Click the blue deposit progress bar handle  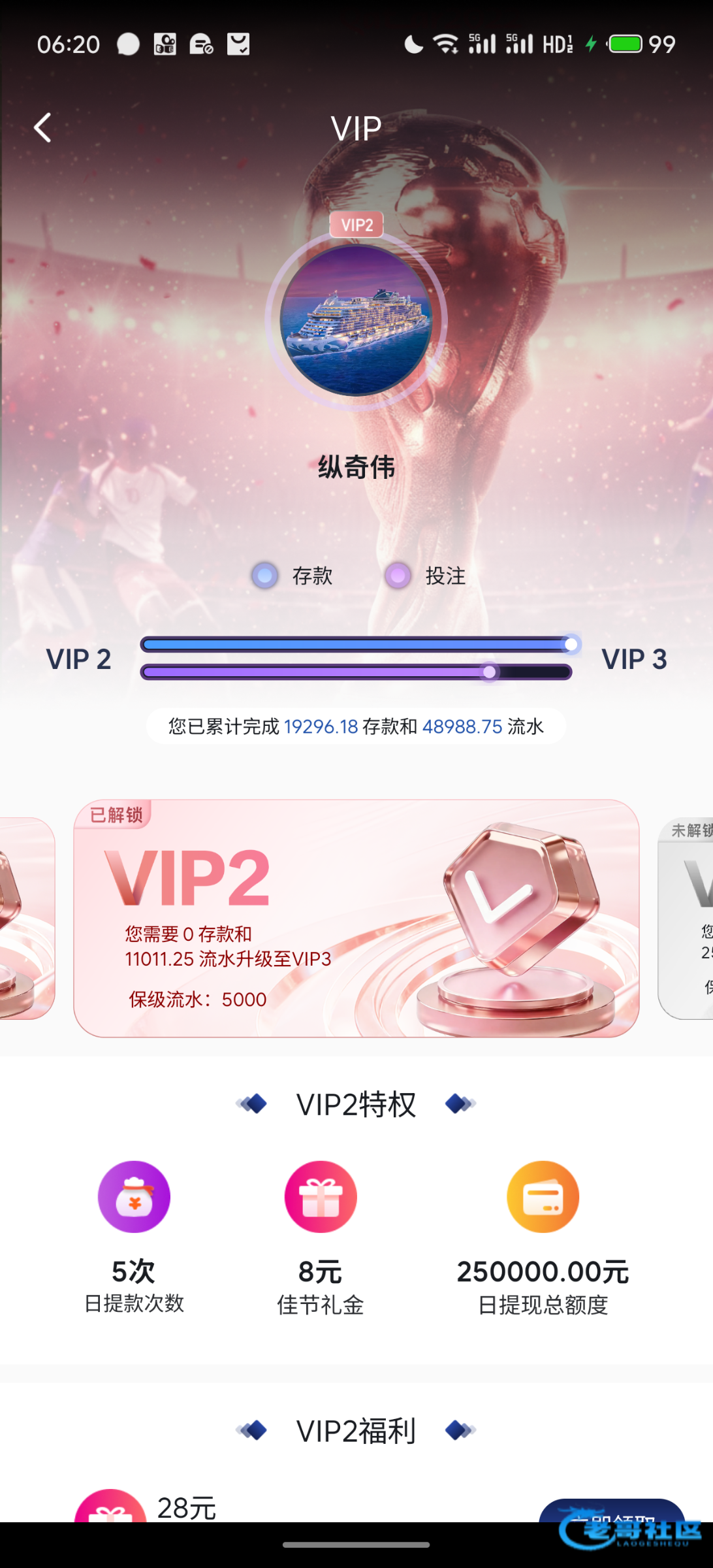tap(571, 645)
